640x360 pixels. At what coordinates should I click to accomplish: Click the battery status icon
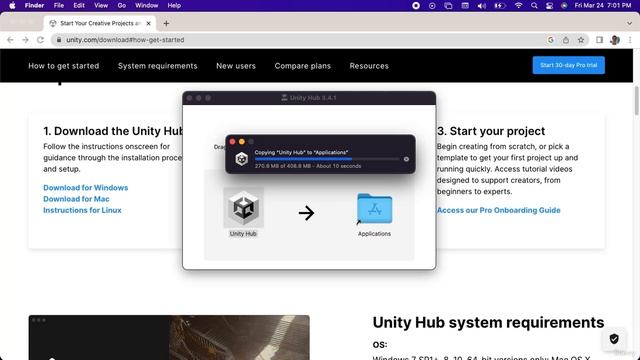coord(500,6)
